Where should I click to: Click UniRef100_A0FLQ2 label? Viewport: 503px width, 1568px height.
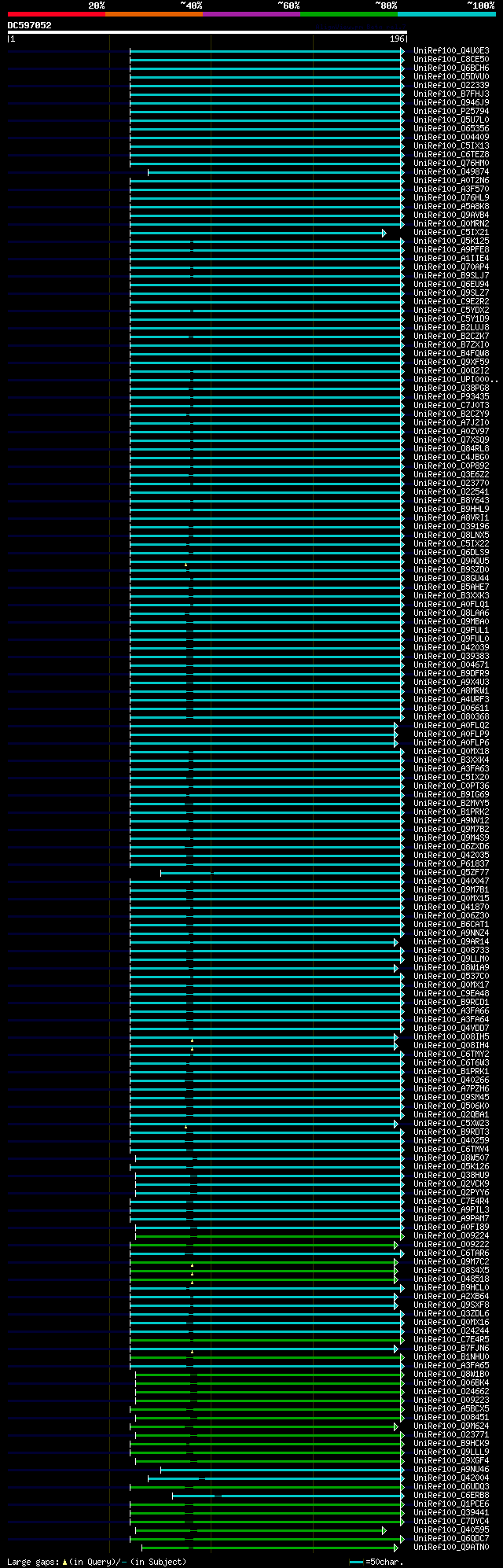click(451, 725)
